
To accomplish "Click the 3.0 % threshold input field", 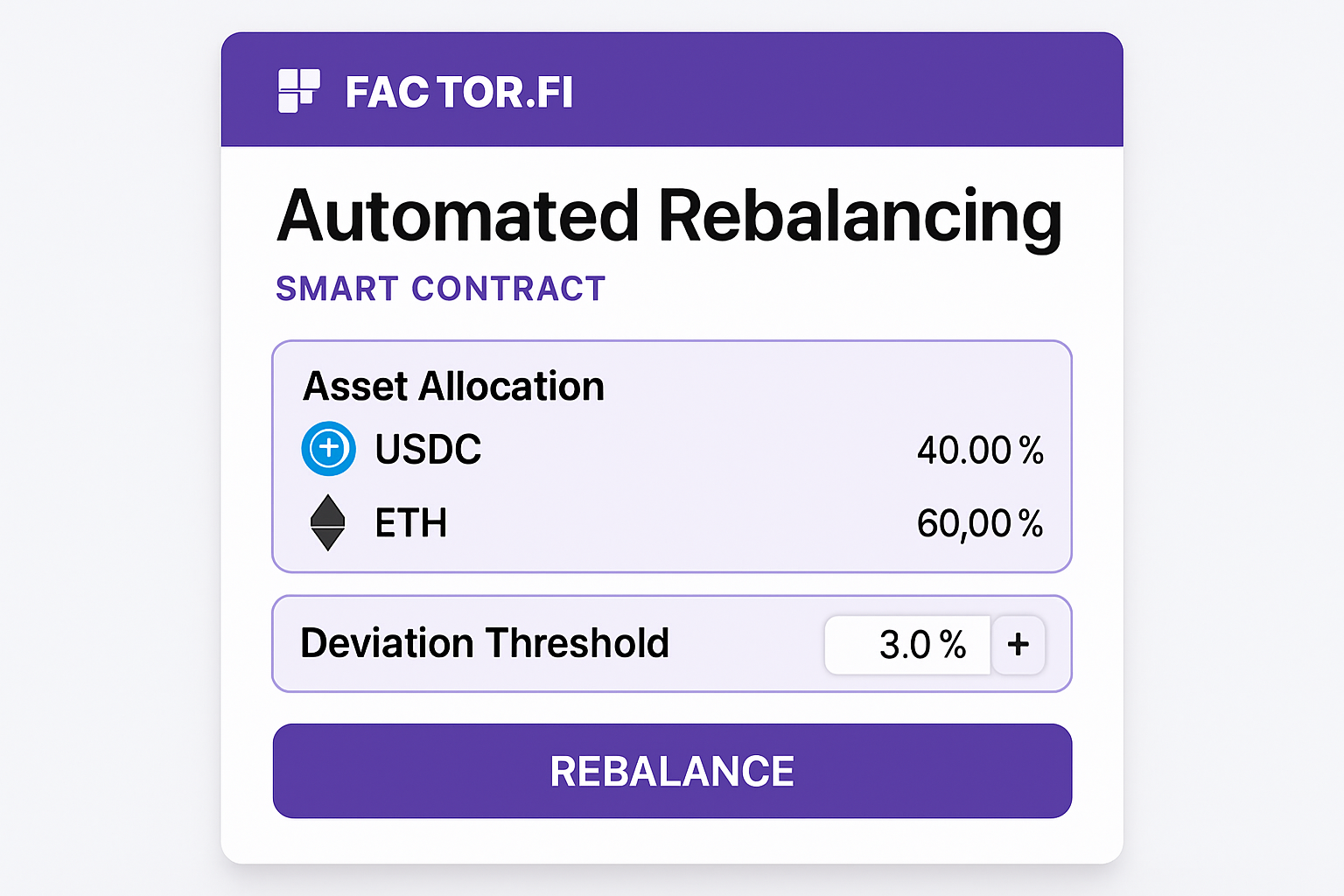I will click(907, 645).
